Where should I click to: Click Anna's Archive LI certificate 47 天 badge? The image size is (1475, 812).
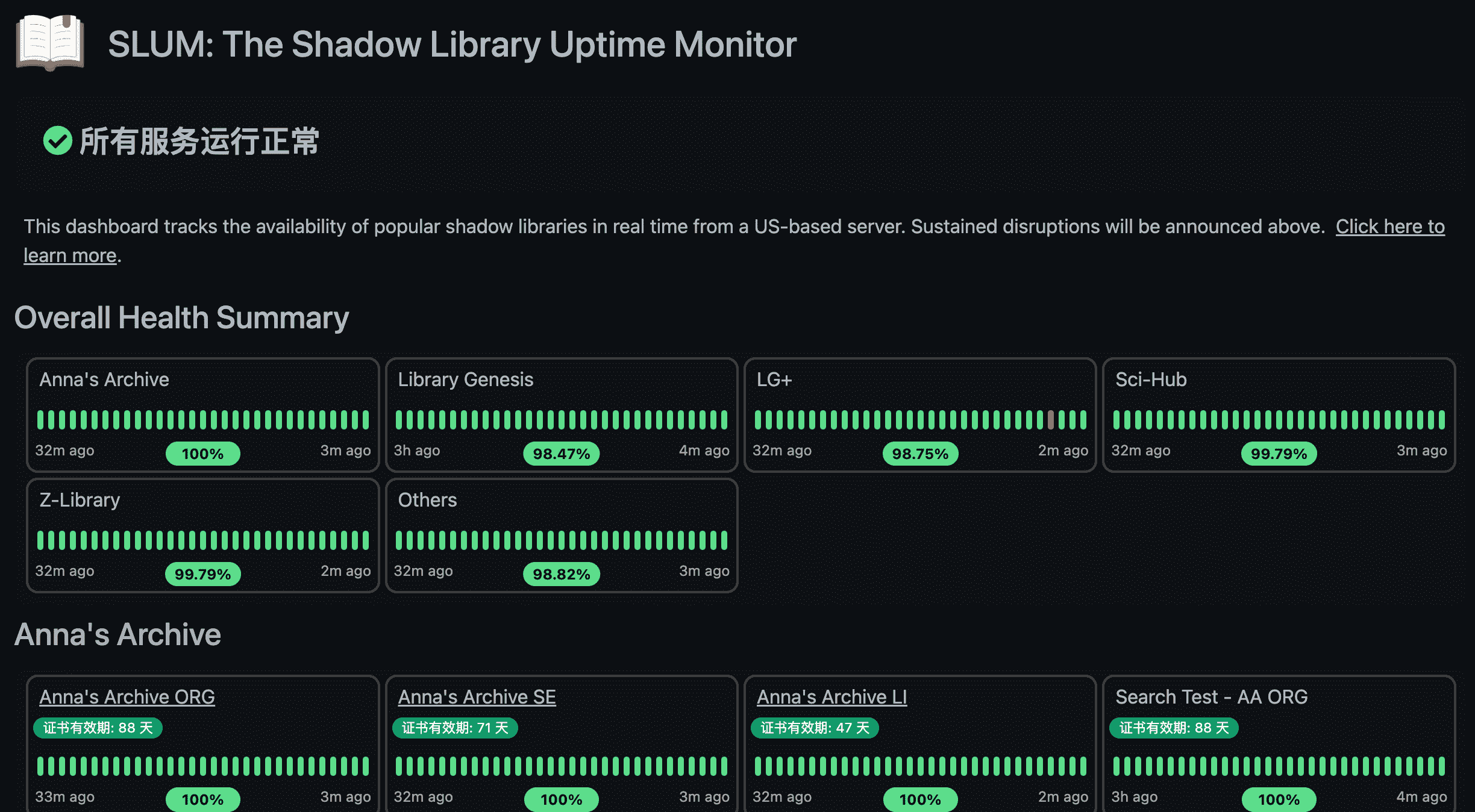pyautogui.click(x=815, y=728)
